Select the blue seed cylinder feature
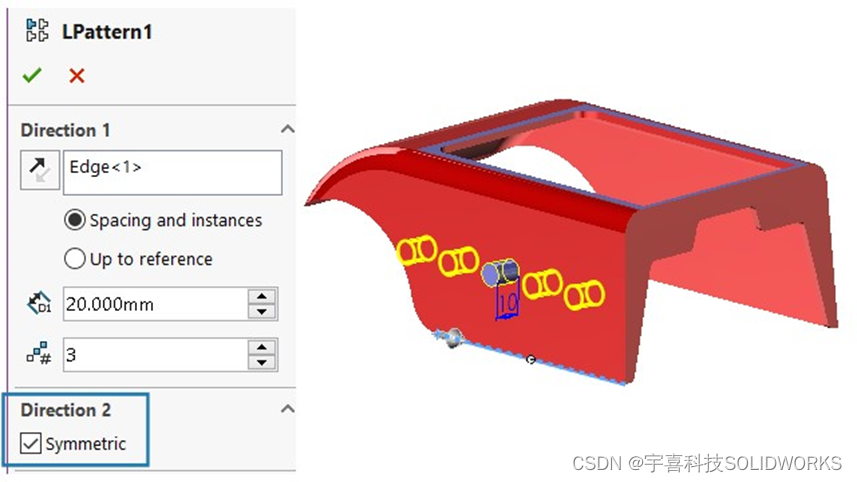Image resolution: width=857 pixels, height=482 pixels. coord(500,272)
